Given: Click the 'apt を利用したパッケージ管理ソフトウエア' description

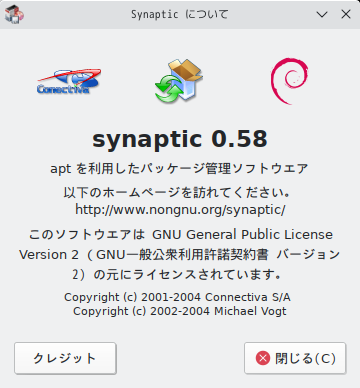Looking at the screenshot, I should [179, 168].
